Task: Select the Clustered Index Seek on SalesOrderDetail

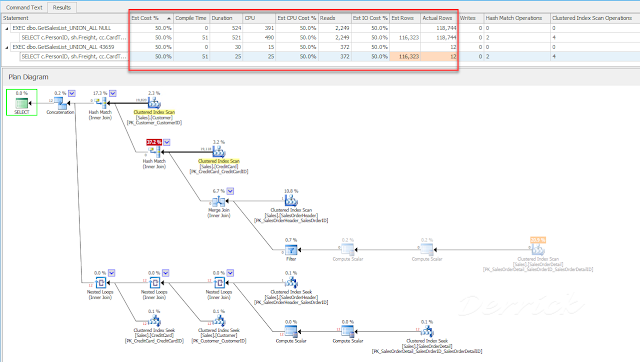Action: (x=427, y=332)
